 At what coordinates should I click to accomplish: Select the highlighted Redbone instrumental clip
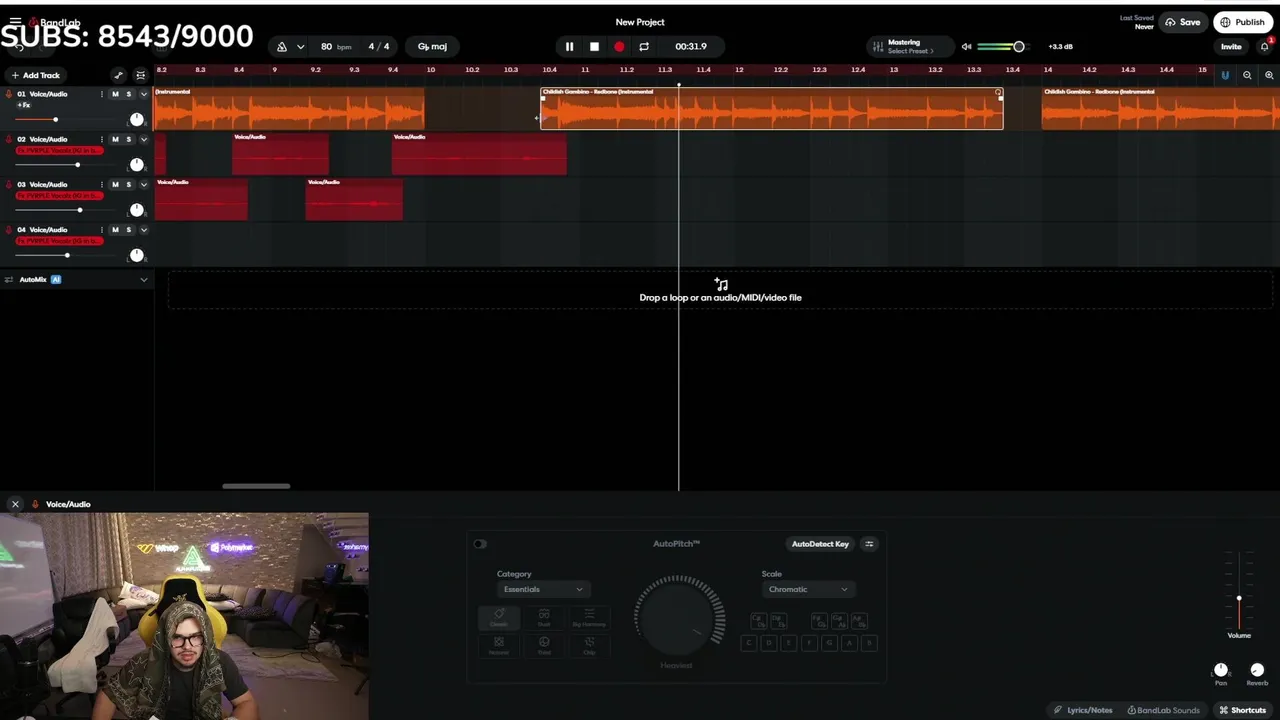771,108
